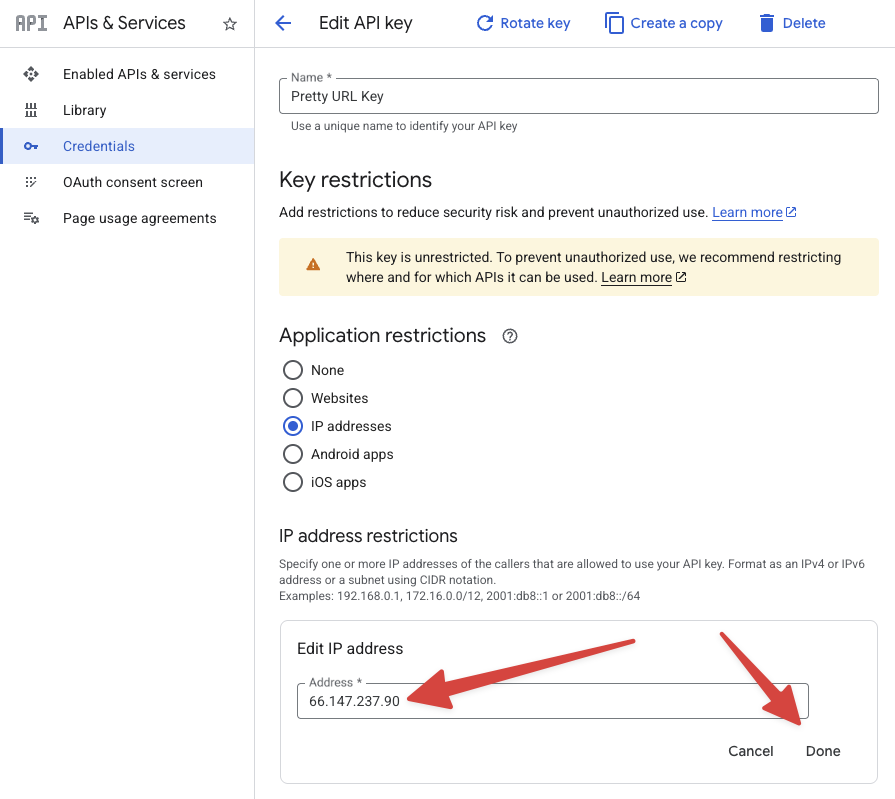Open Application restrictions help question mark
The width and height of the screenshot is (895, 799).
click(x=510, y=336)
